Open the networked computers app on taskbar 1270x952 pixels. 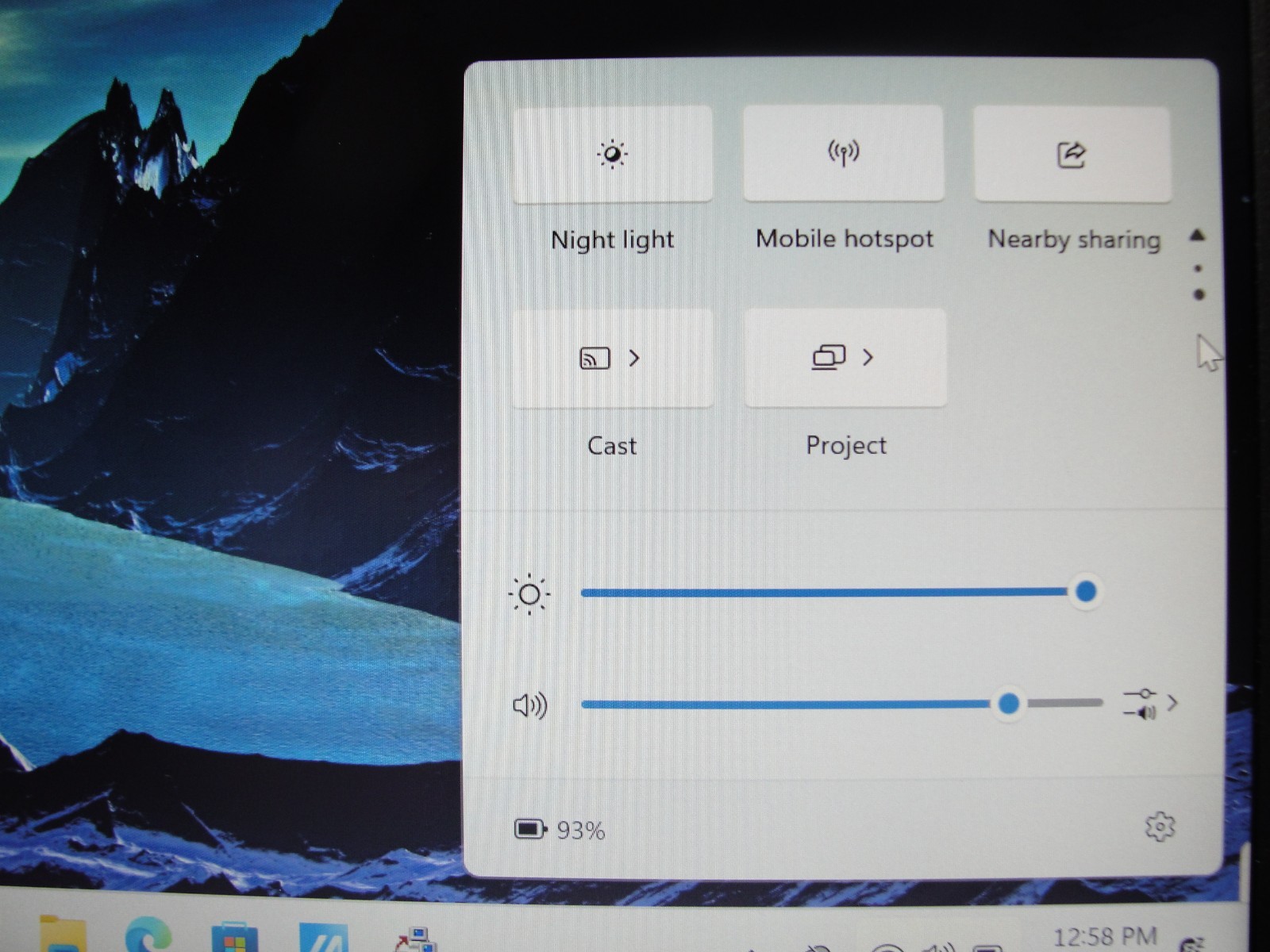(416, 939)
